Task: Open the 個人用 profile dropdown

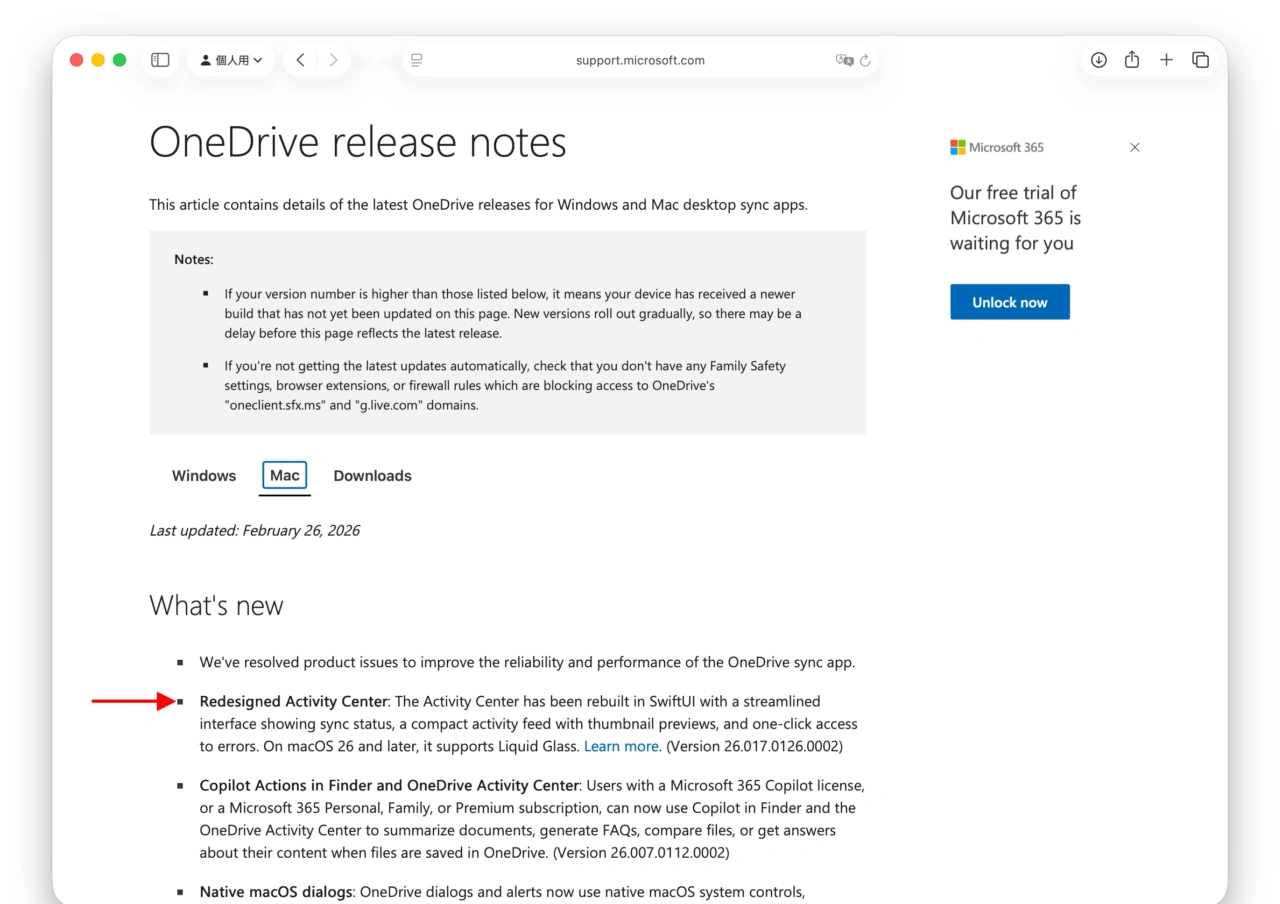Action: pos(231,59)
